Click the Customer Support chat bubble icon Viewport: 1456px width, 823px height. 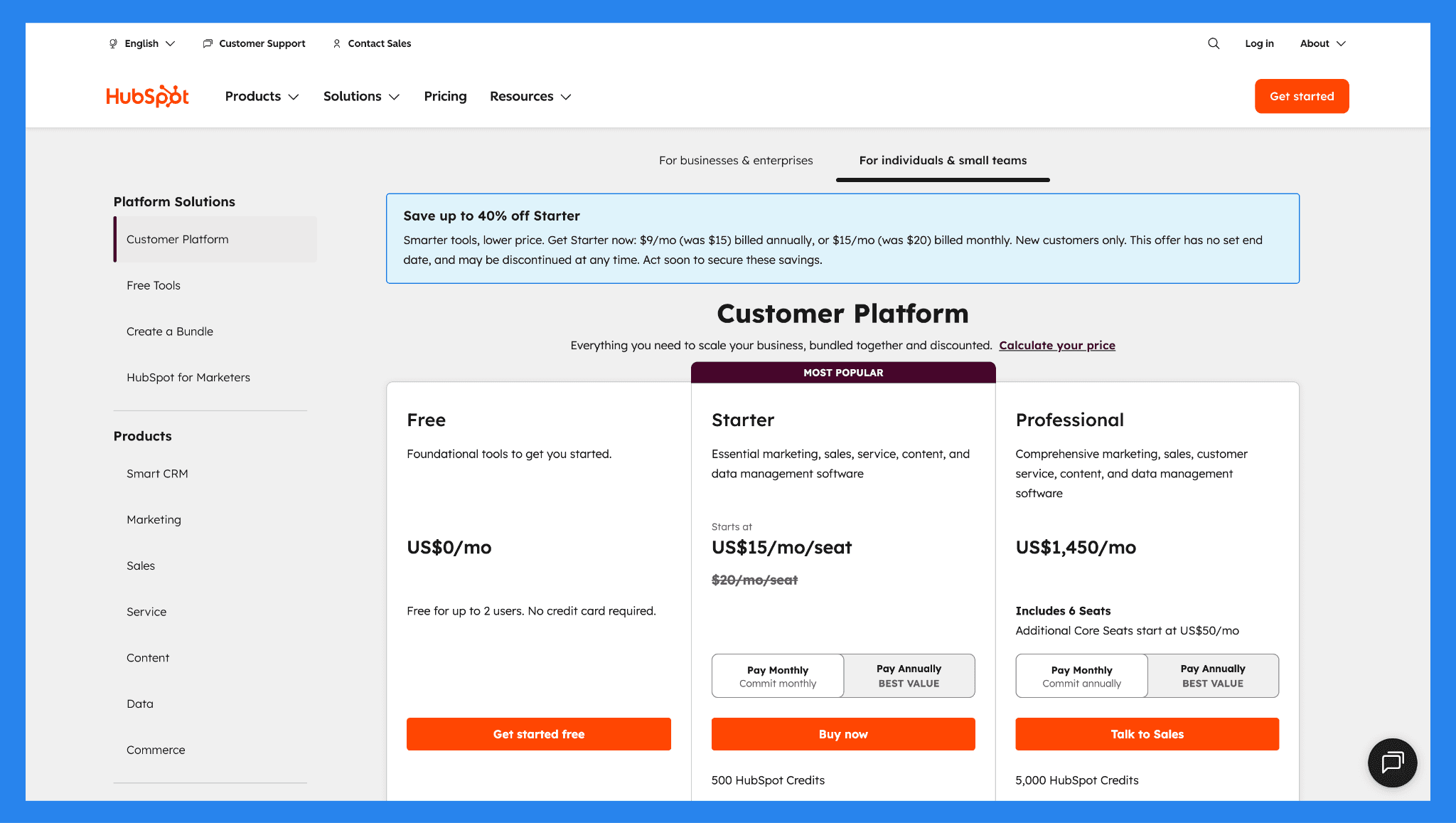click(x=208, y=43)
